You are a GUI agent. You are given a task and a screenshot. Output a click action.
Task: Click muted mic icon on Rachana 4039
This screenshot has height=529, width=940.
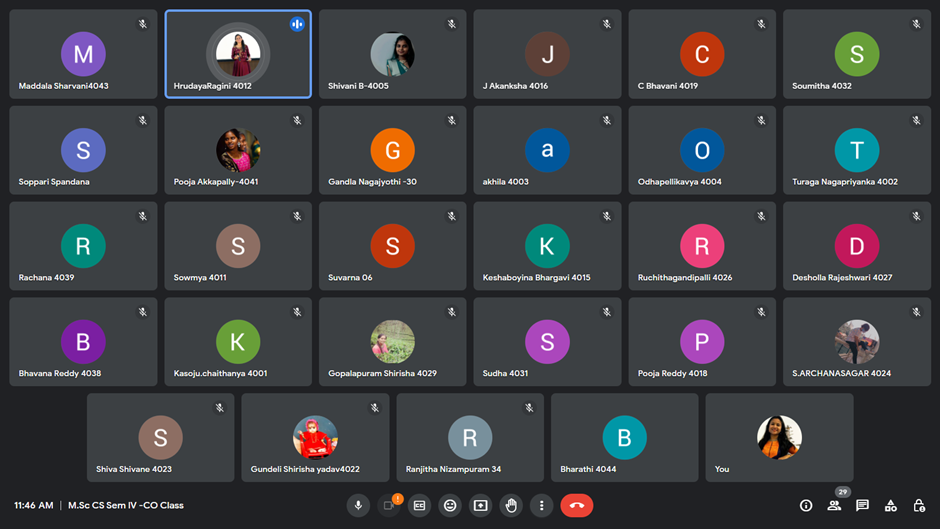point(143,216)
